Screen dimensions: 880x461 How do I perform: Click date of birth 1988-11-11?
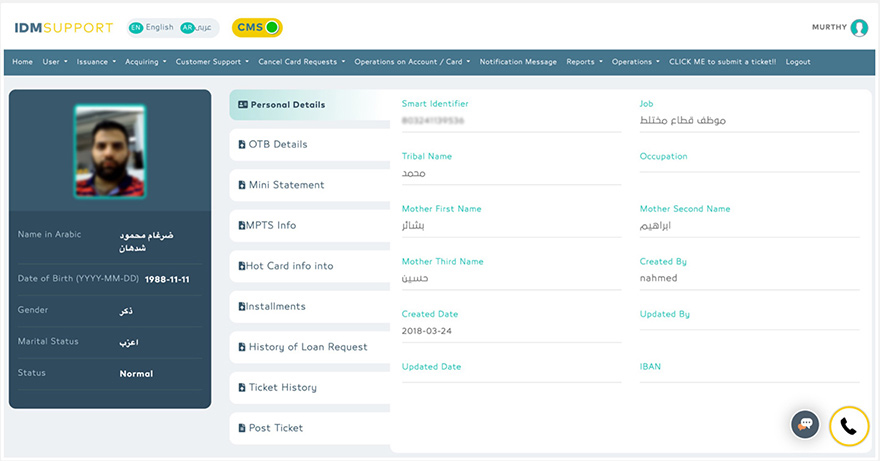[x=167, y=279]
